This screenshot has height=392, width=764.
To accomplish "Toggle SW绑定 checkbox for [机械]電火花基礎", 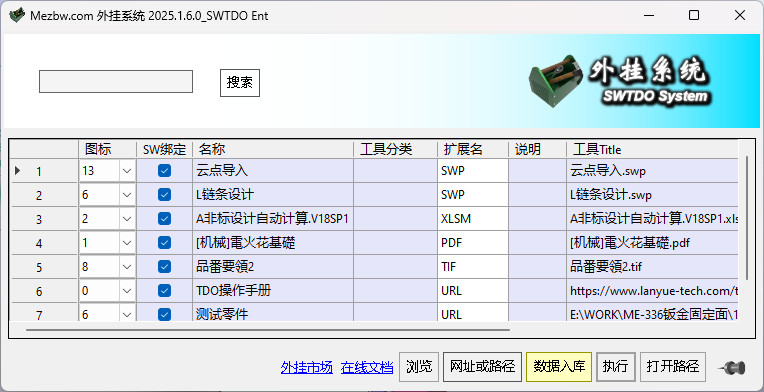I will click(165, 243).
